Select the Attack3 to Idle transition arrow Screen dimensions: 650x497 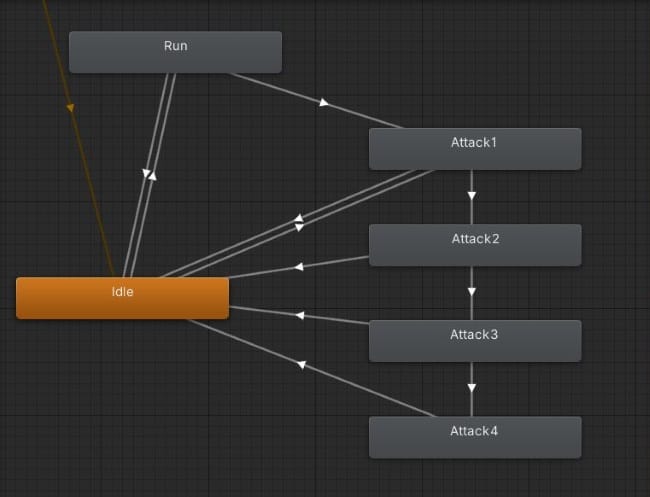point(299,315)
